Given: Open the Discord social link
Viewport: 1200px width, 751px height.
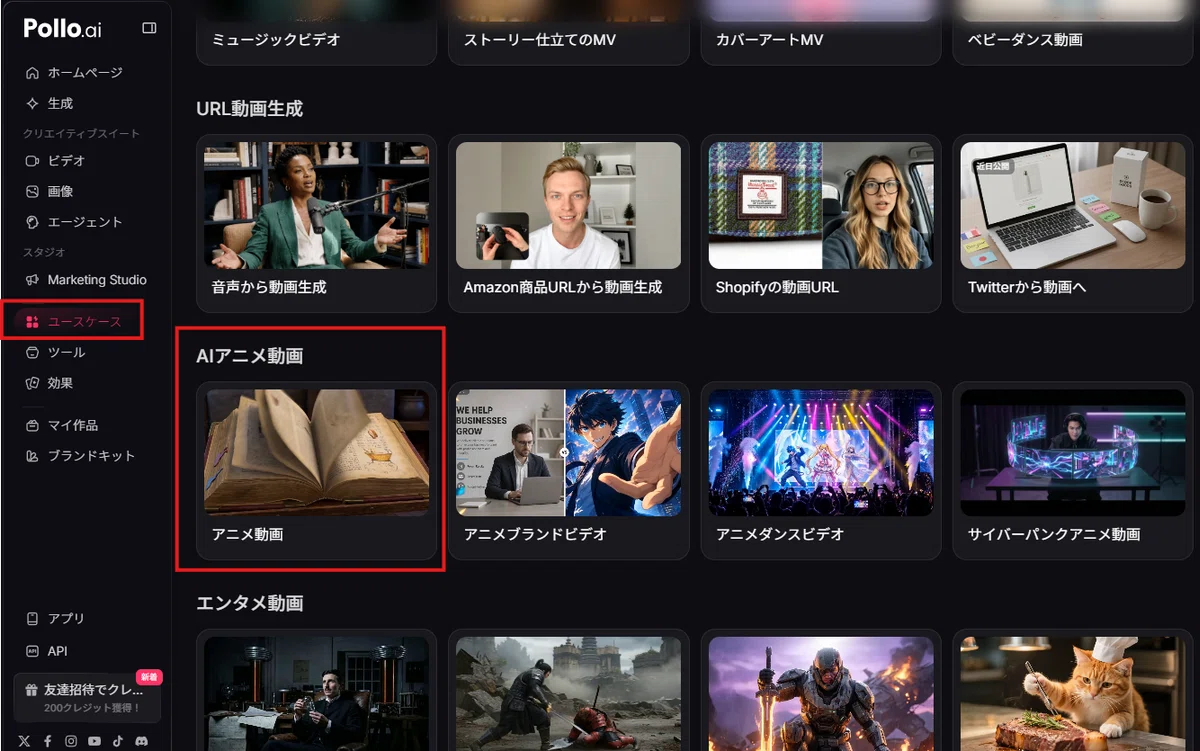Looking at the screenshot, I should 140,741.
